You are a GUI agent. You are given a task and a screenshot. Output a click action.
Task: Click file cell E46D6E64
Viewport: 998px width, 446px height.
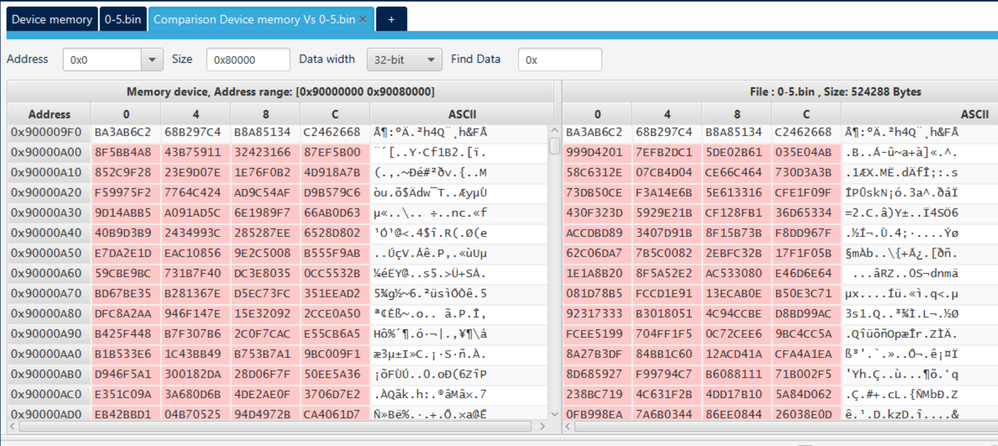806,274
